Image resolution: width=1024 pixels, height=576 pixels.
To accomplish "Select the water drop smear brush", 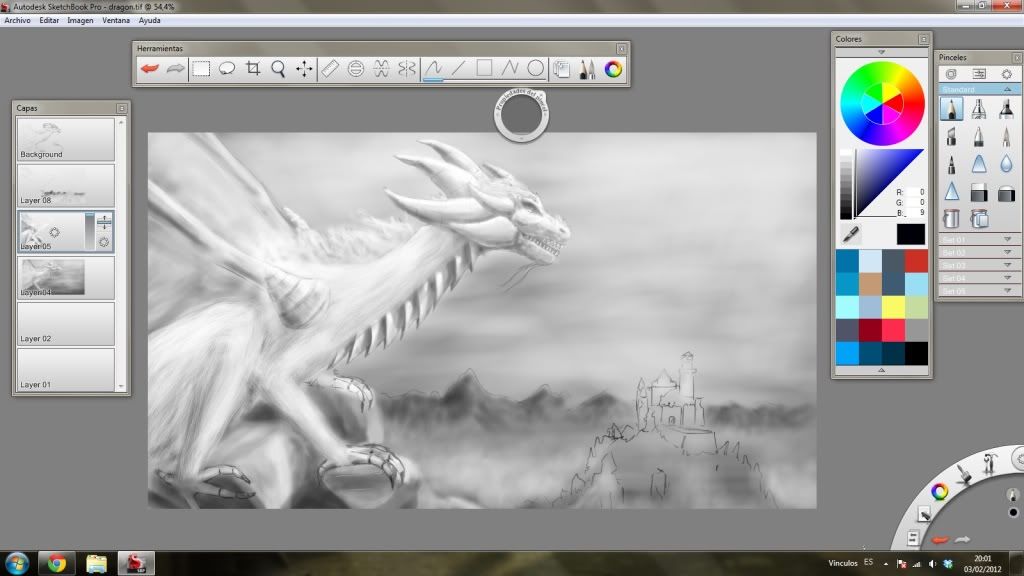I will pos(1006,164).
